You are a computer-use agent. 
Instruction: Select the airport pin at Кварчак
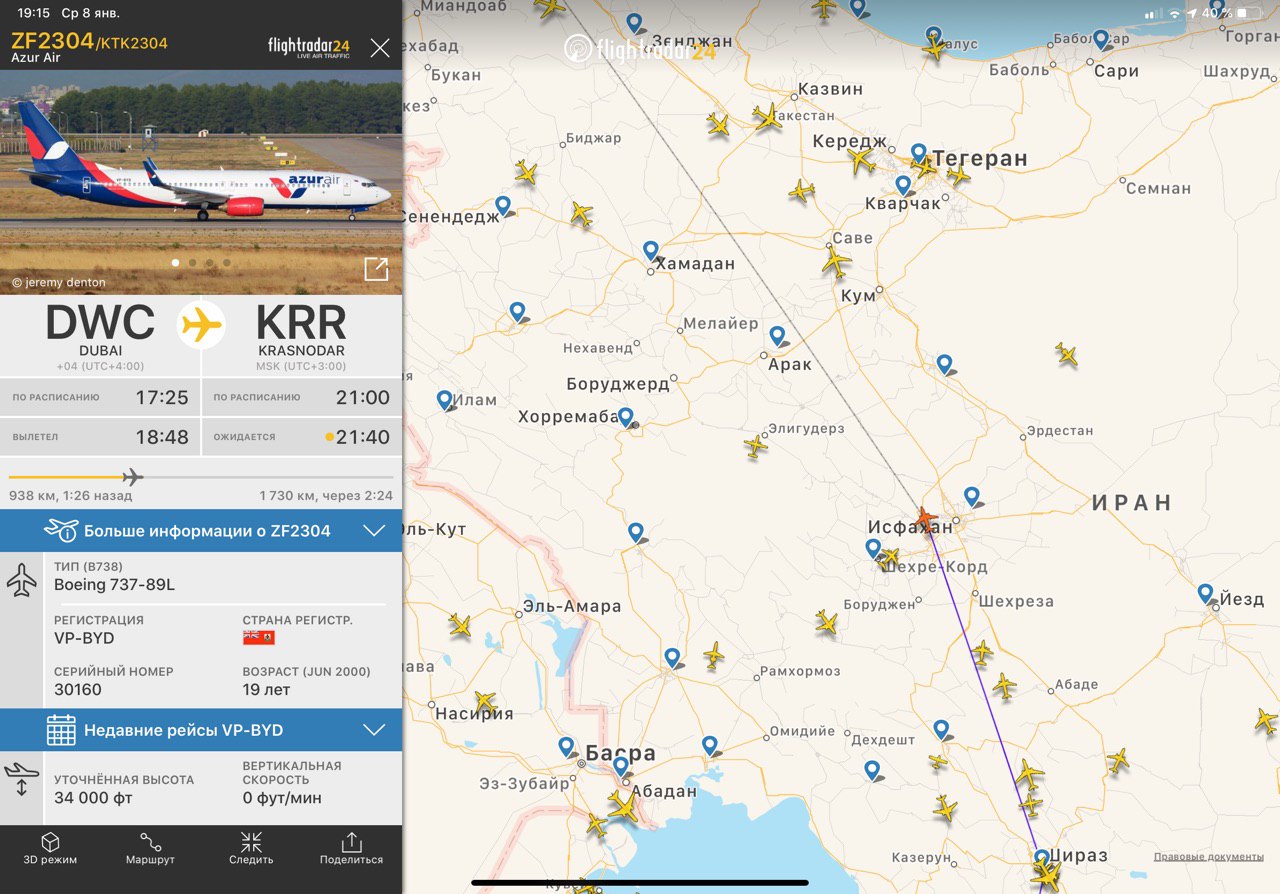click(x=903, y=186)
